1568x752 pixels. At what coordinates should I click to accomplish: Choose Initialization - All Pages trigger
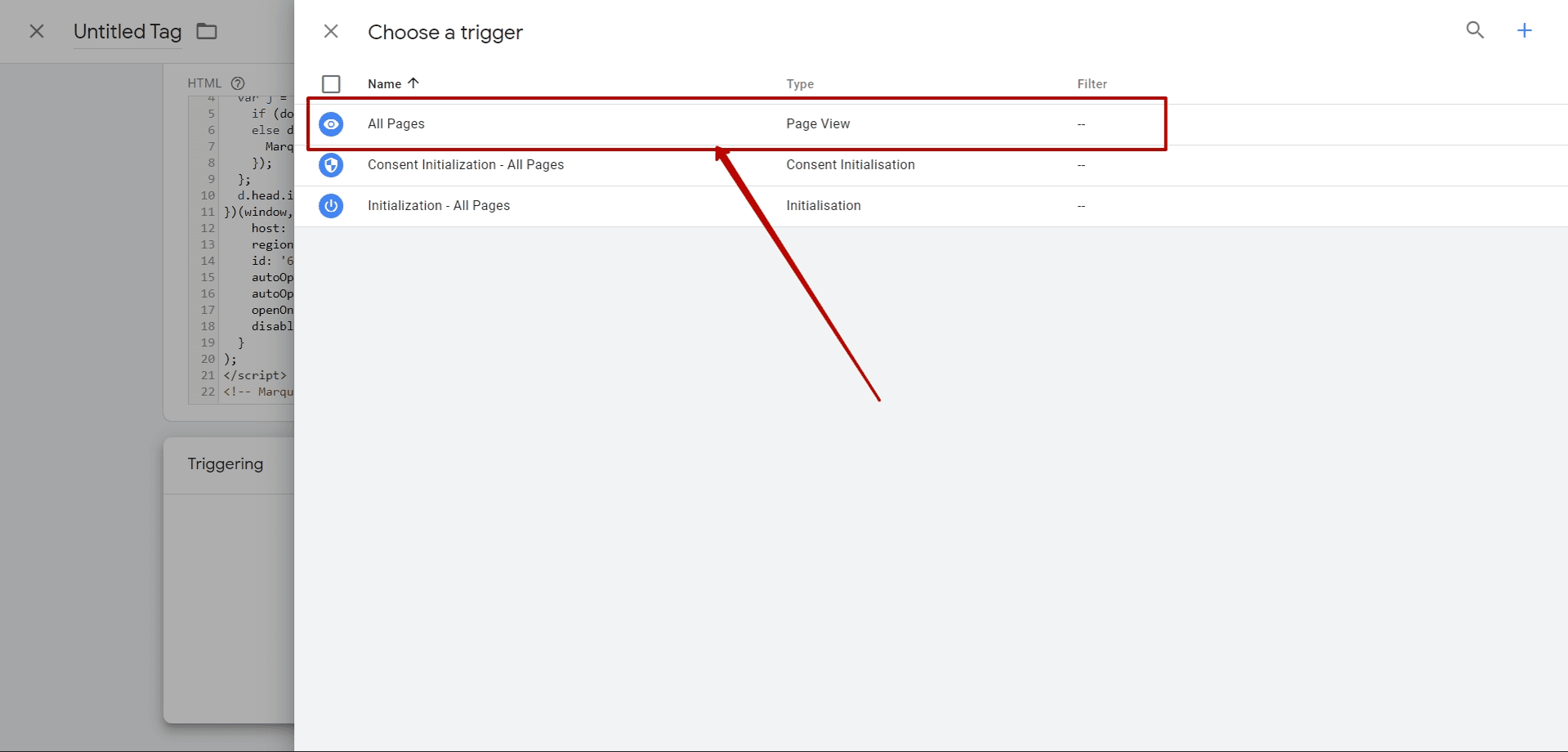coord(439,206)
